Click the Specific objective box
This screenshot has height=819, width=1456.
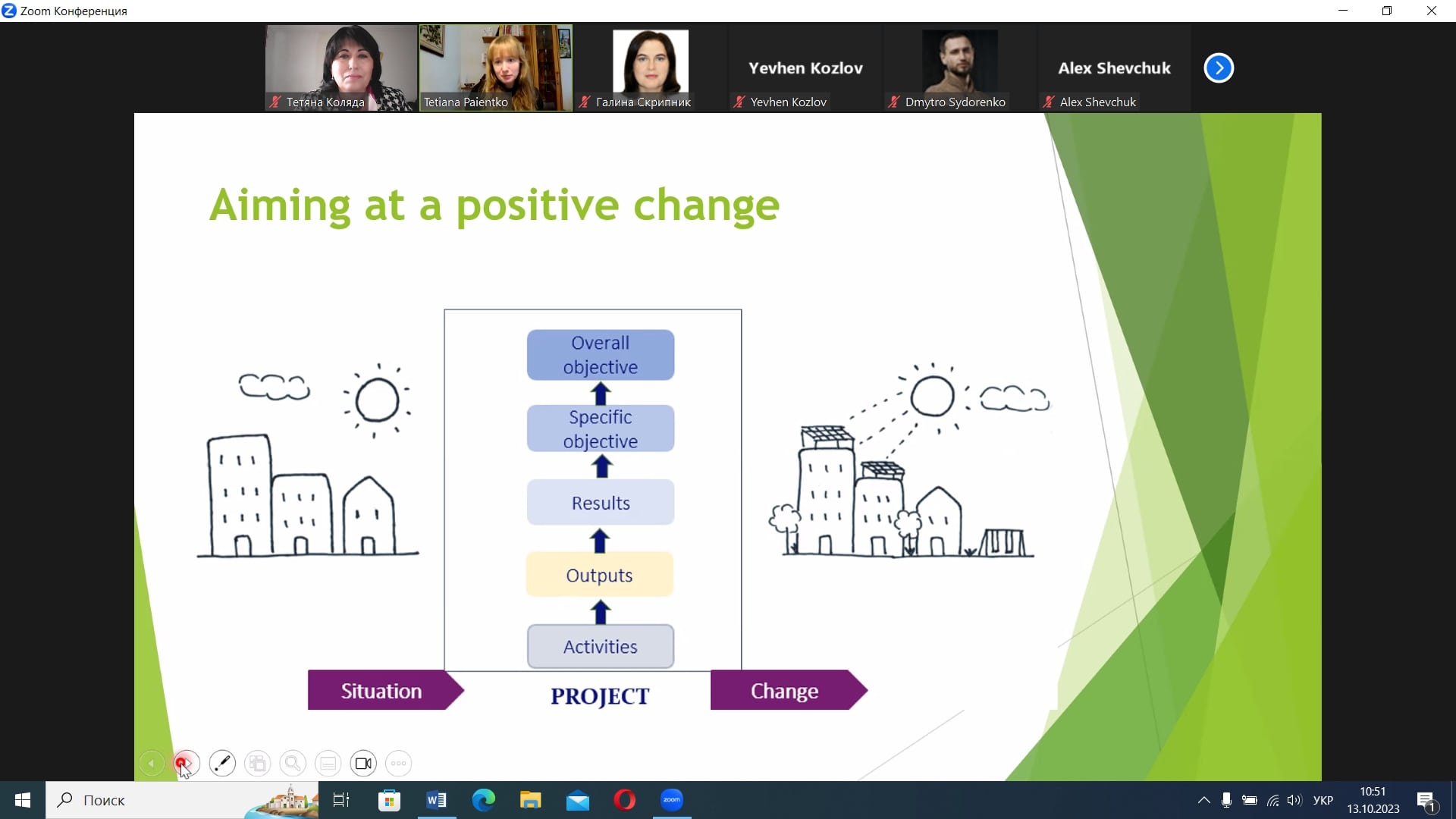601,428
